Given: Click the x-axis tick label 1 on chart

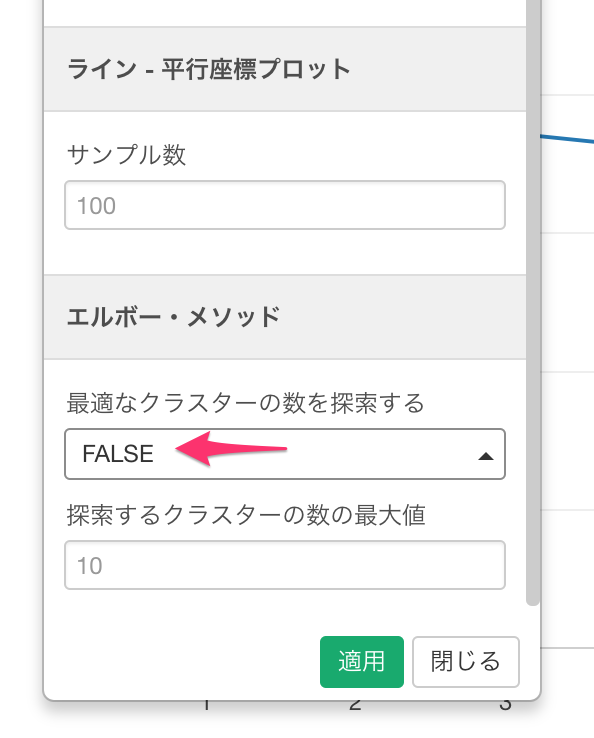Looking at the screenshot, I should click(x=206, y=705).
